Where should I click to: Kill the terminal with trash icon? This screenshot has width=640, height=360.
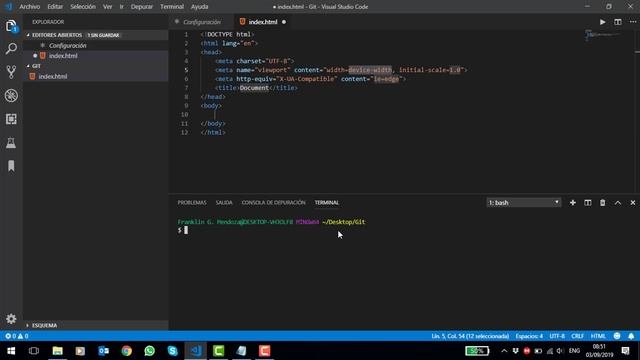(x=602, y=202)
